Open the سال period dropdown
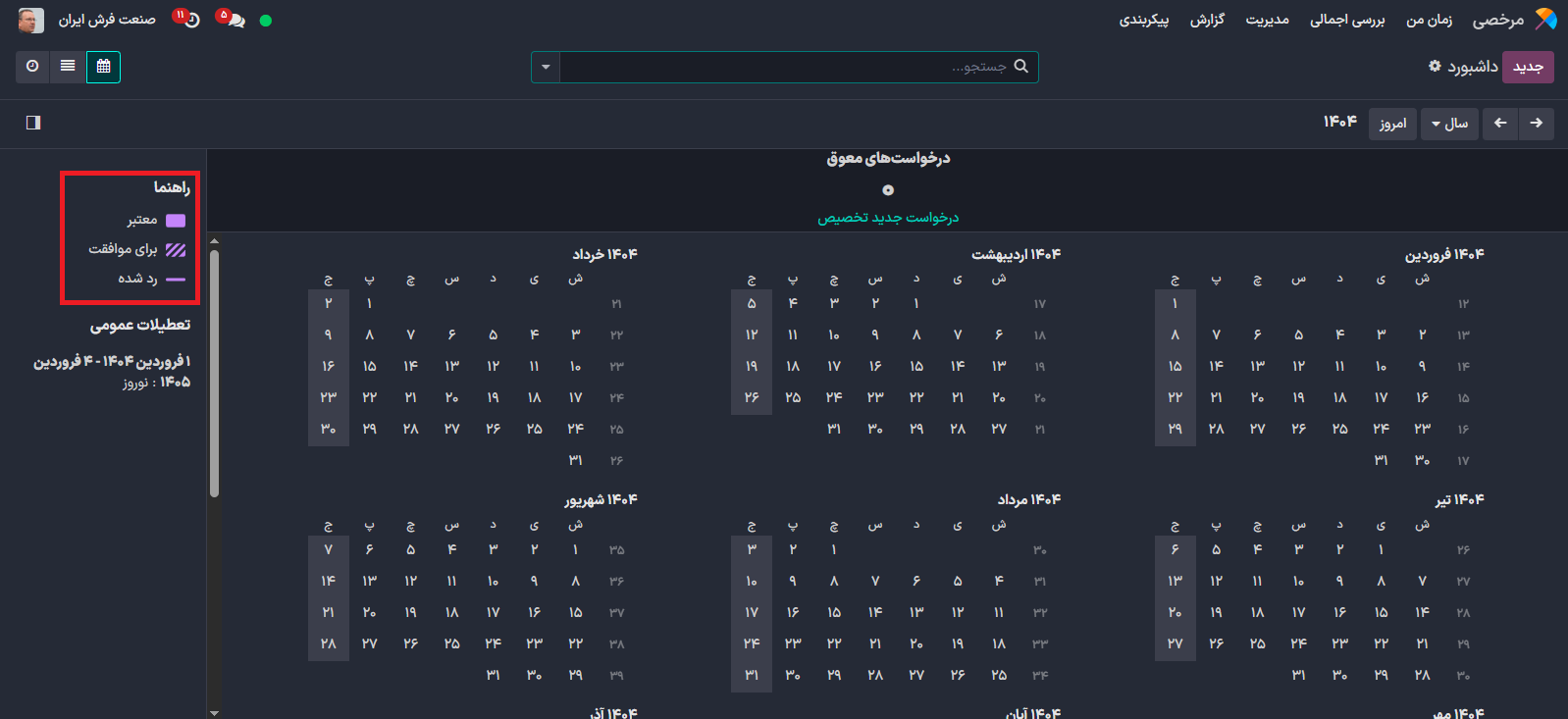Screen dimensions: 1568x719 (x=1449, y=124)
